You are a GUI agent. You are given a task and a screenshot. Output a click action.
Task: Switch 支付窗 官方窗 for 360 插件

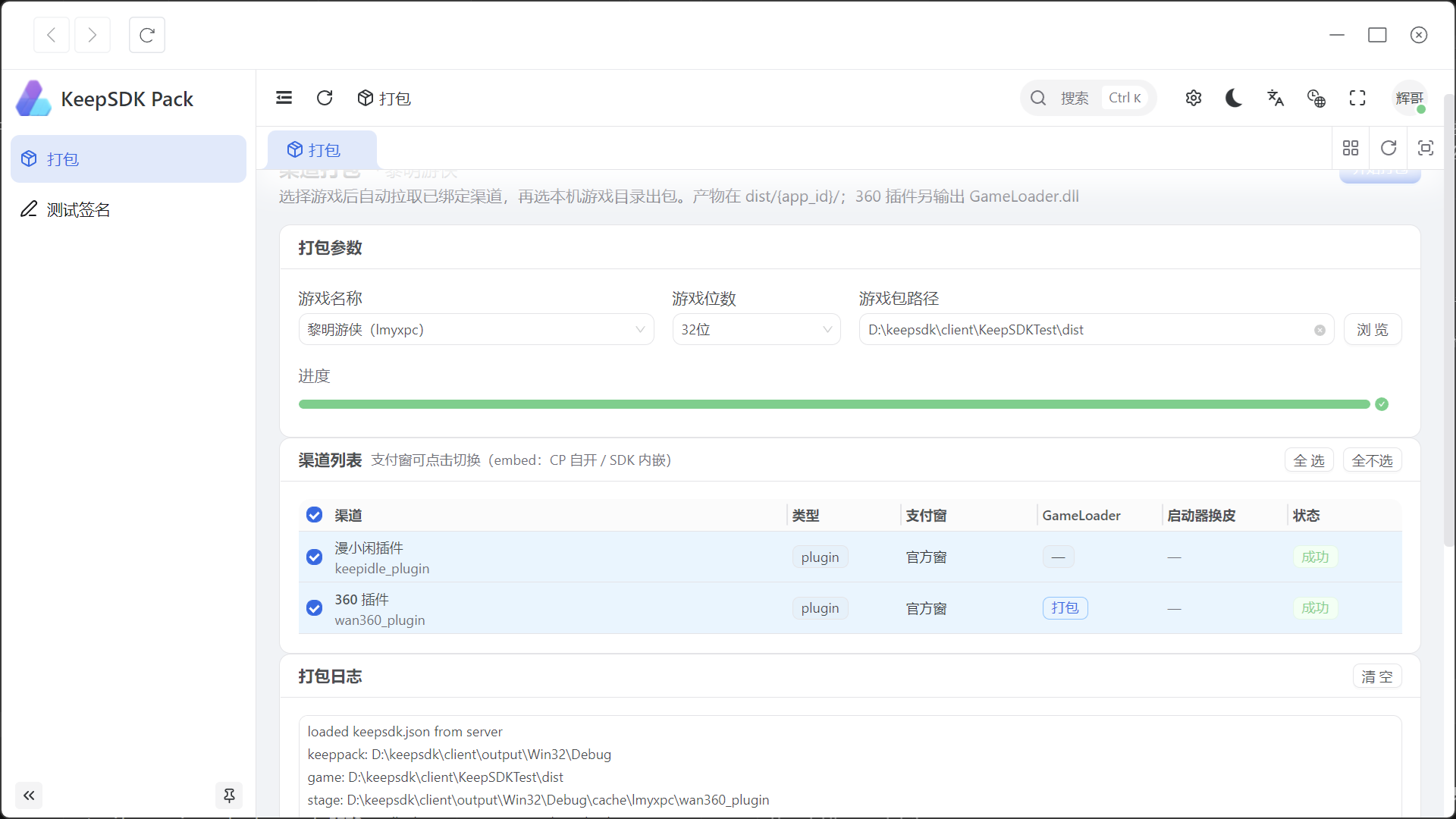[x=926, y=608]
